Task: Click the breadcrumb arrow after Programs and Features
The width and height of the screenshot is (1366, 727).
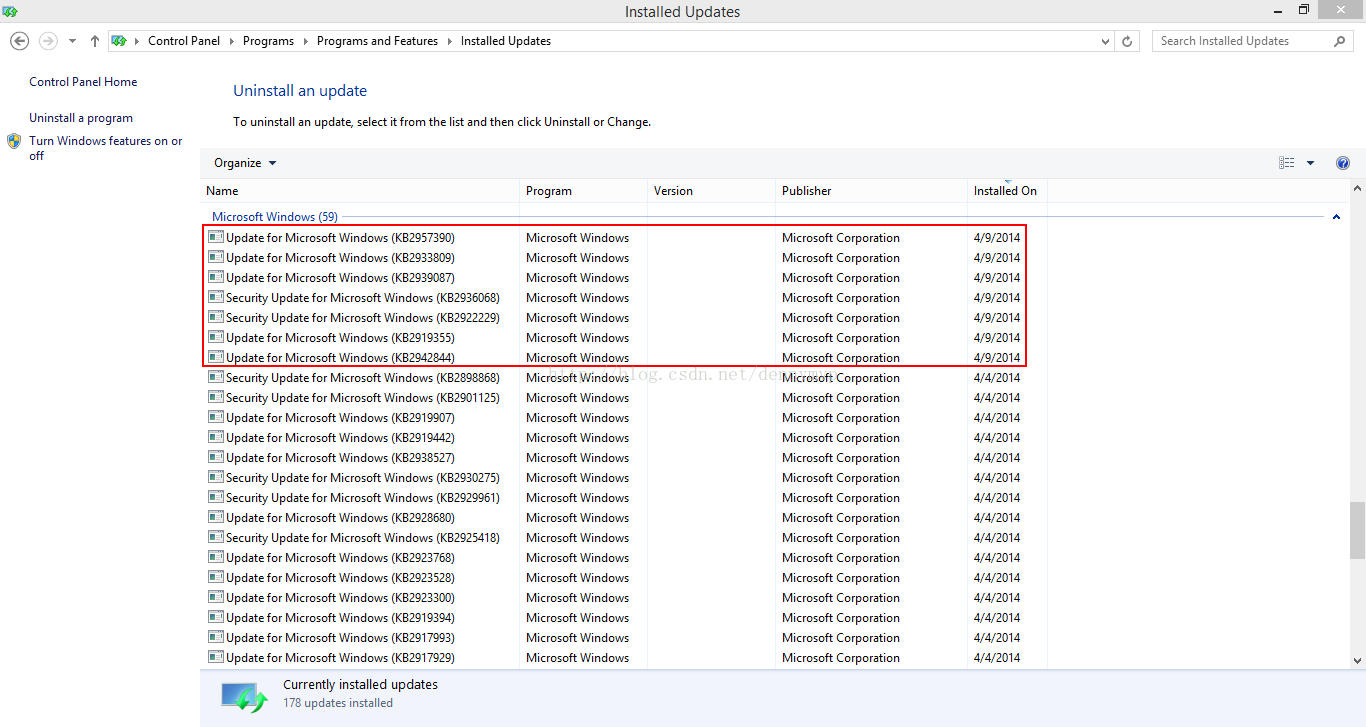Action: point(449,41)
